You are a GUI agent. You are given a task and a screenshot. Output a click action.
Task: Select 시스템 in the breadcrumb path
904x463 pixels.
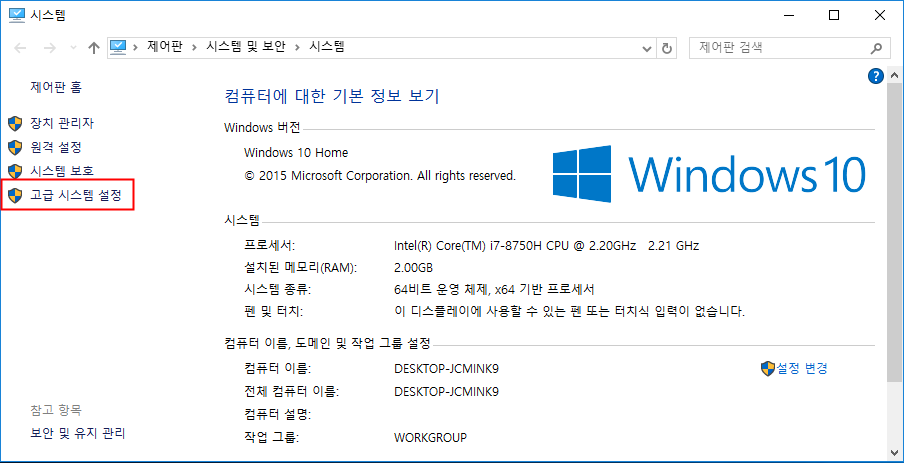[327, 47]
